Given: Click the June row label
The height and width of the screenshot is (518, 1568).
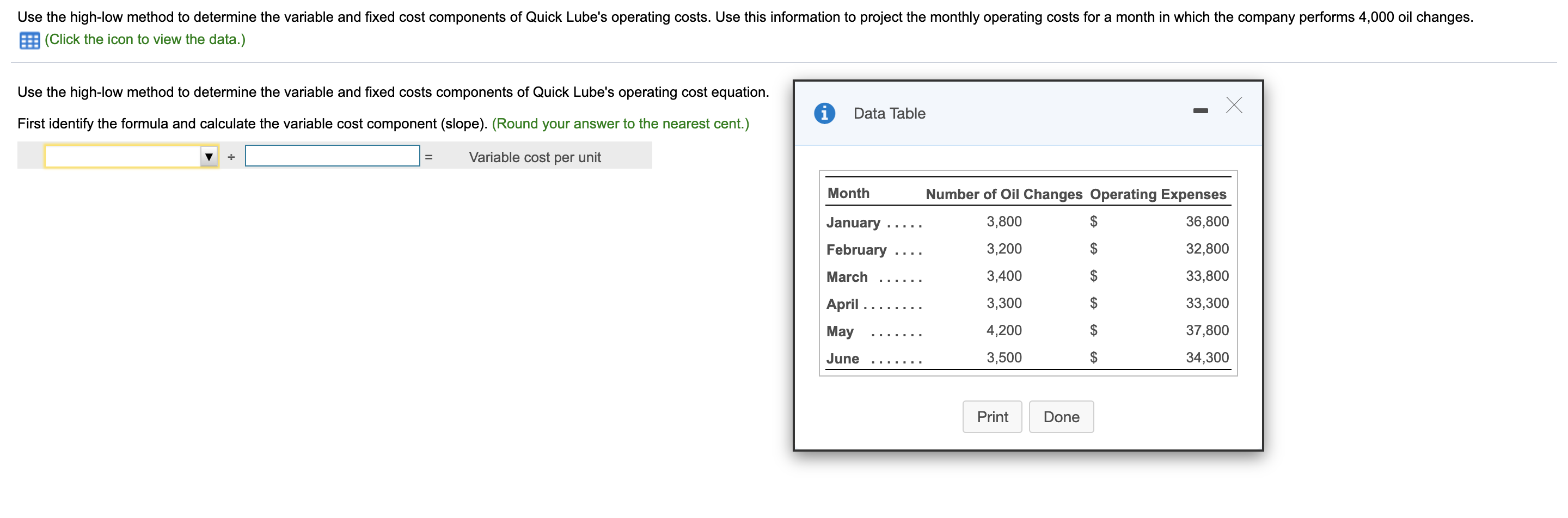Looking at the screenshot, I should click(842, 359).
